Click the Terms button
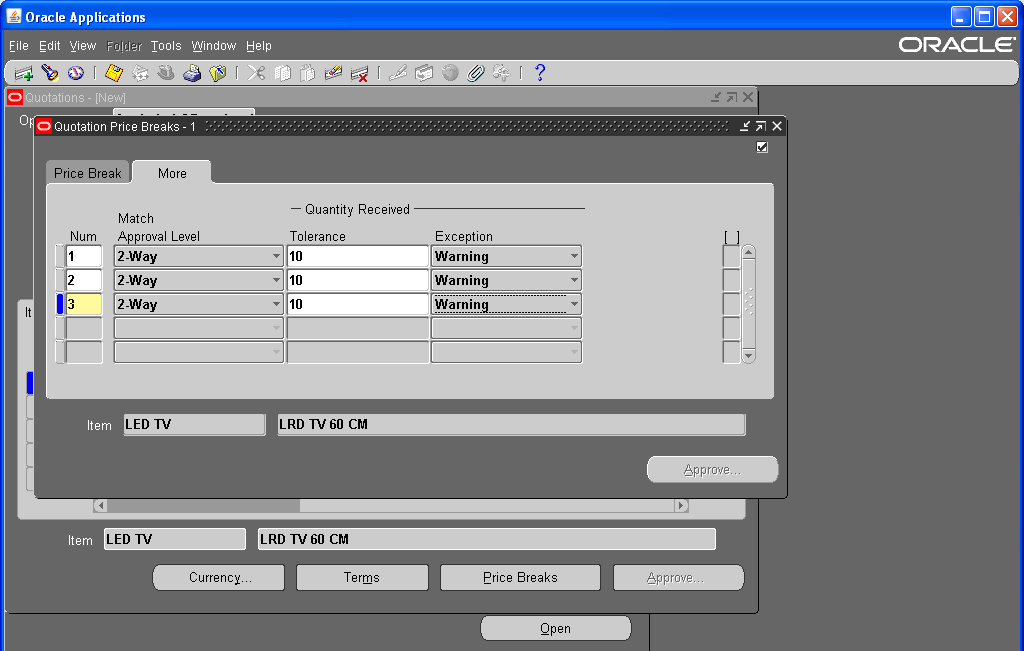The width and height of the screenshot is (1024, 651). 362,577
